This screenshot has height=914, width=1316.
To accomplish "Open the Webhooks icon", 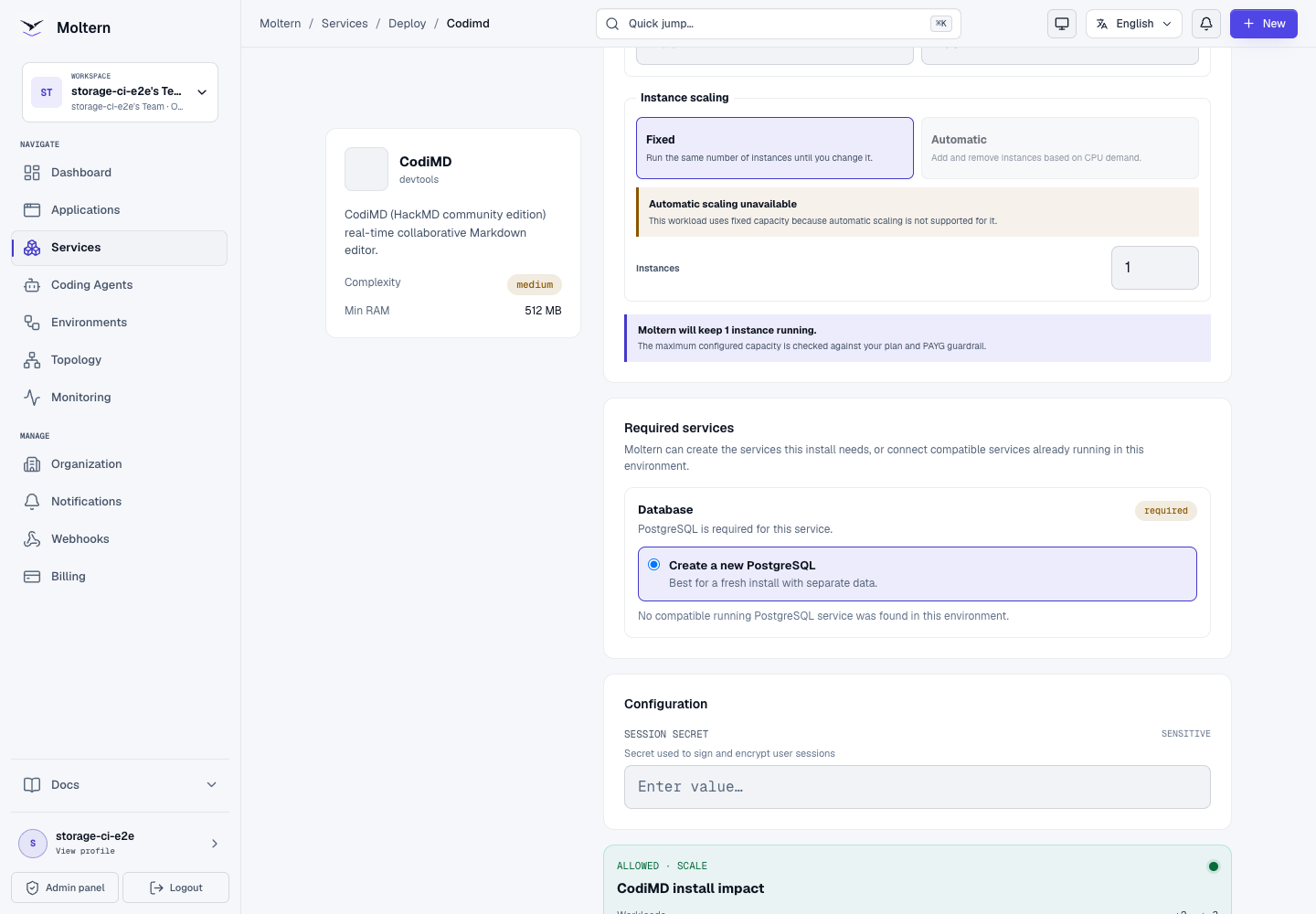I will [32, 539].
